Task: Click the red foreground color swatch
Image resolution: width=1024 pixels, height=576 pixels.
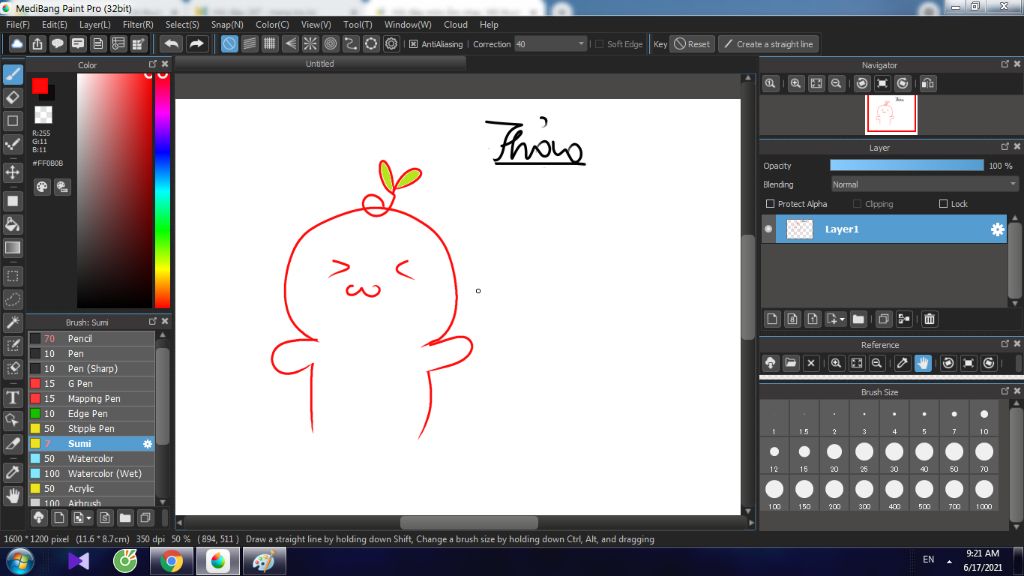Action: (x=40, y=86)
